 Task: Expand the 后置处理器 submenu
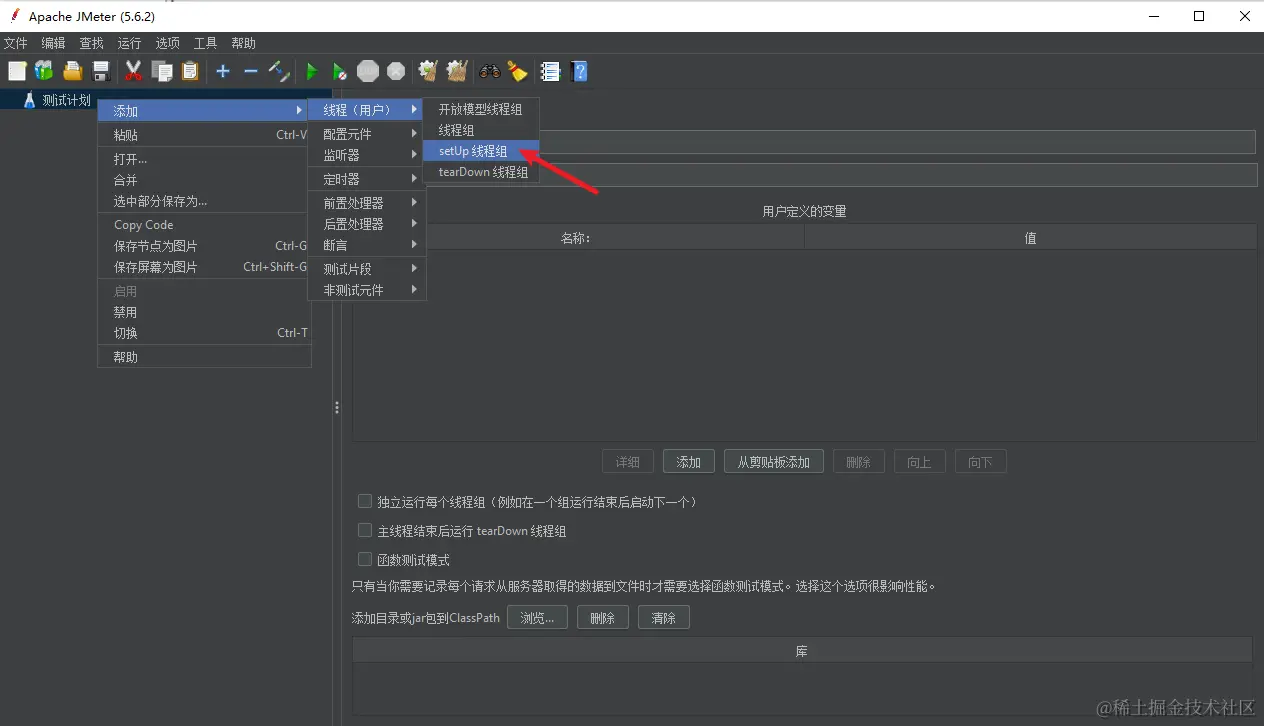pos(367,224)
